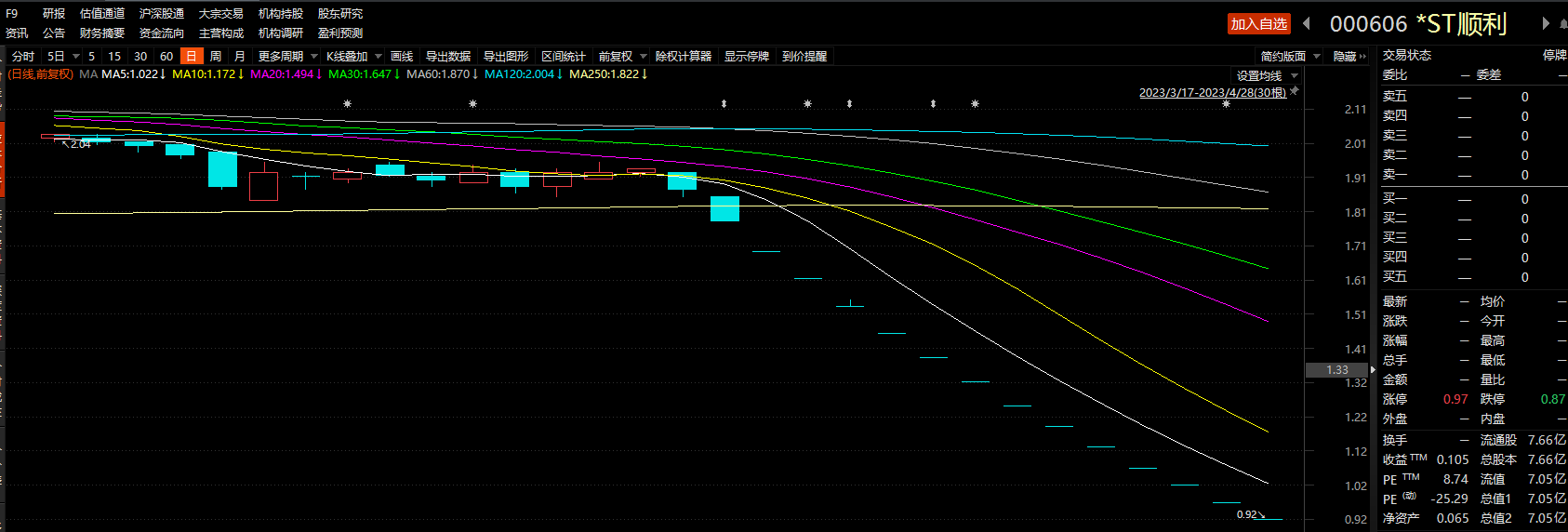Screen dimensions: 1568x532
Task: Toggle 显示停牌 display option
Action: coord(746,57)
